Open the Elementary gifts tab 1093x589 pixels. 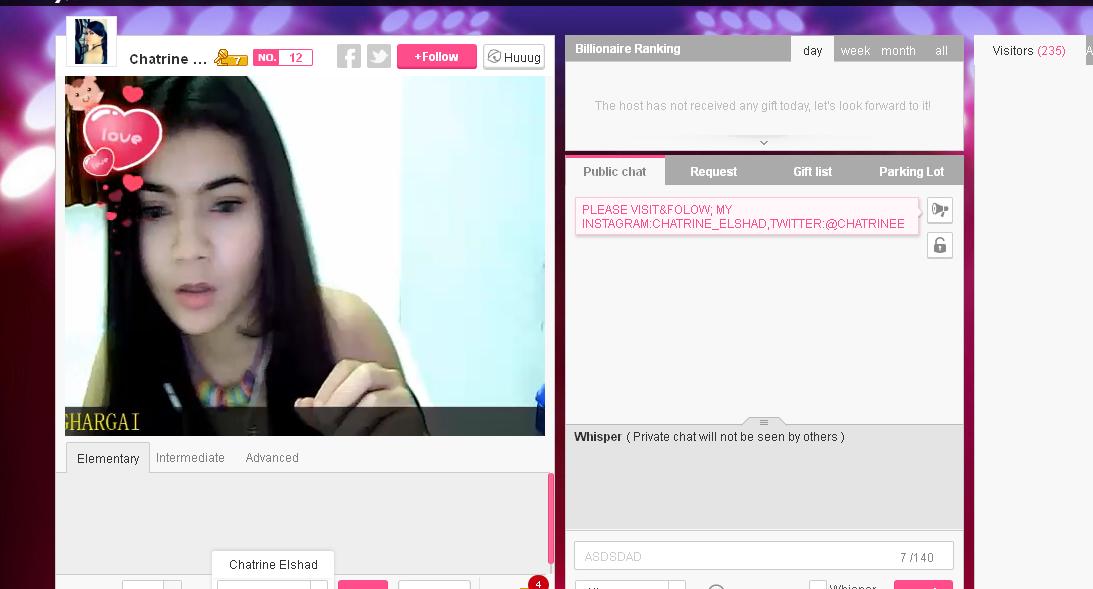[x=108, y=458]
